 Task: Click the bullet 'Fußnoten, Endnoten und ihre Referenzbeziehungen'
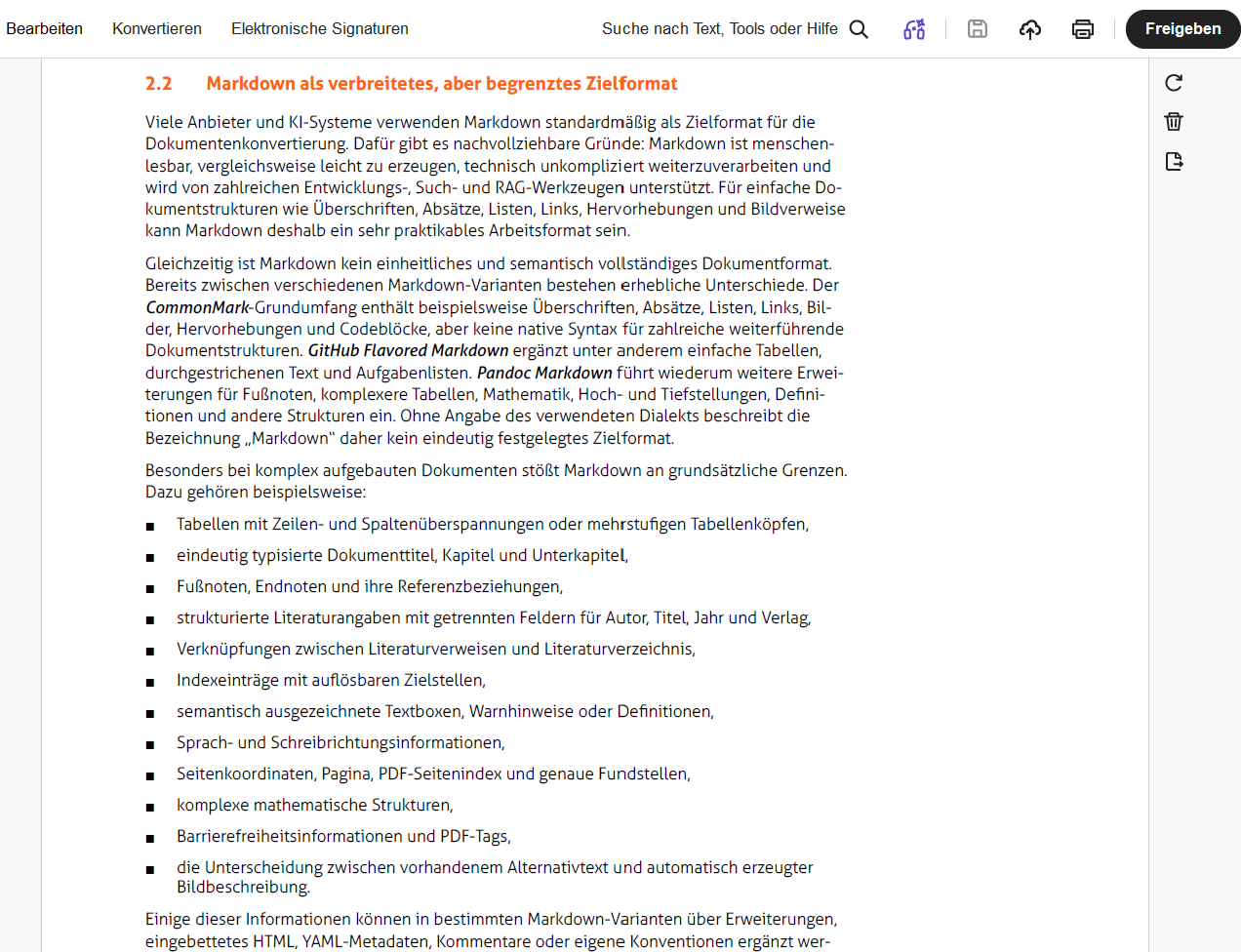pos(370,586)
